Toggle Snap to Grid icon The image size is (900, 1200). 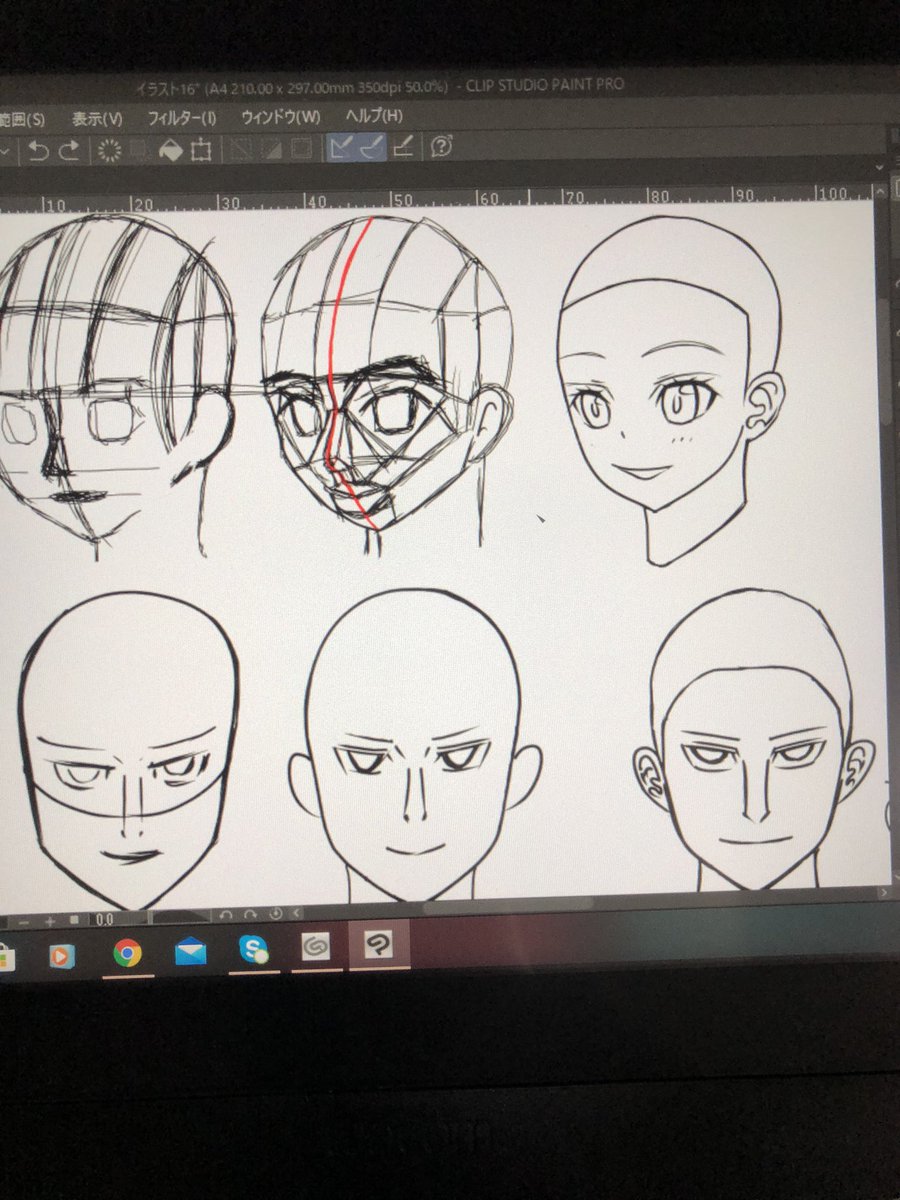403,148
